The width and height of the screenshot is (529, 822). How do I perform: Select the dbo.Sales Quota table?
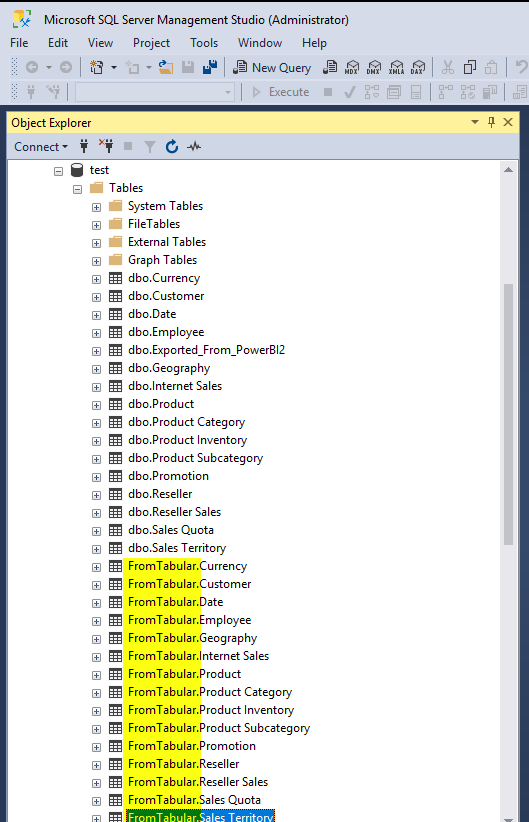[x=171, y=529]
